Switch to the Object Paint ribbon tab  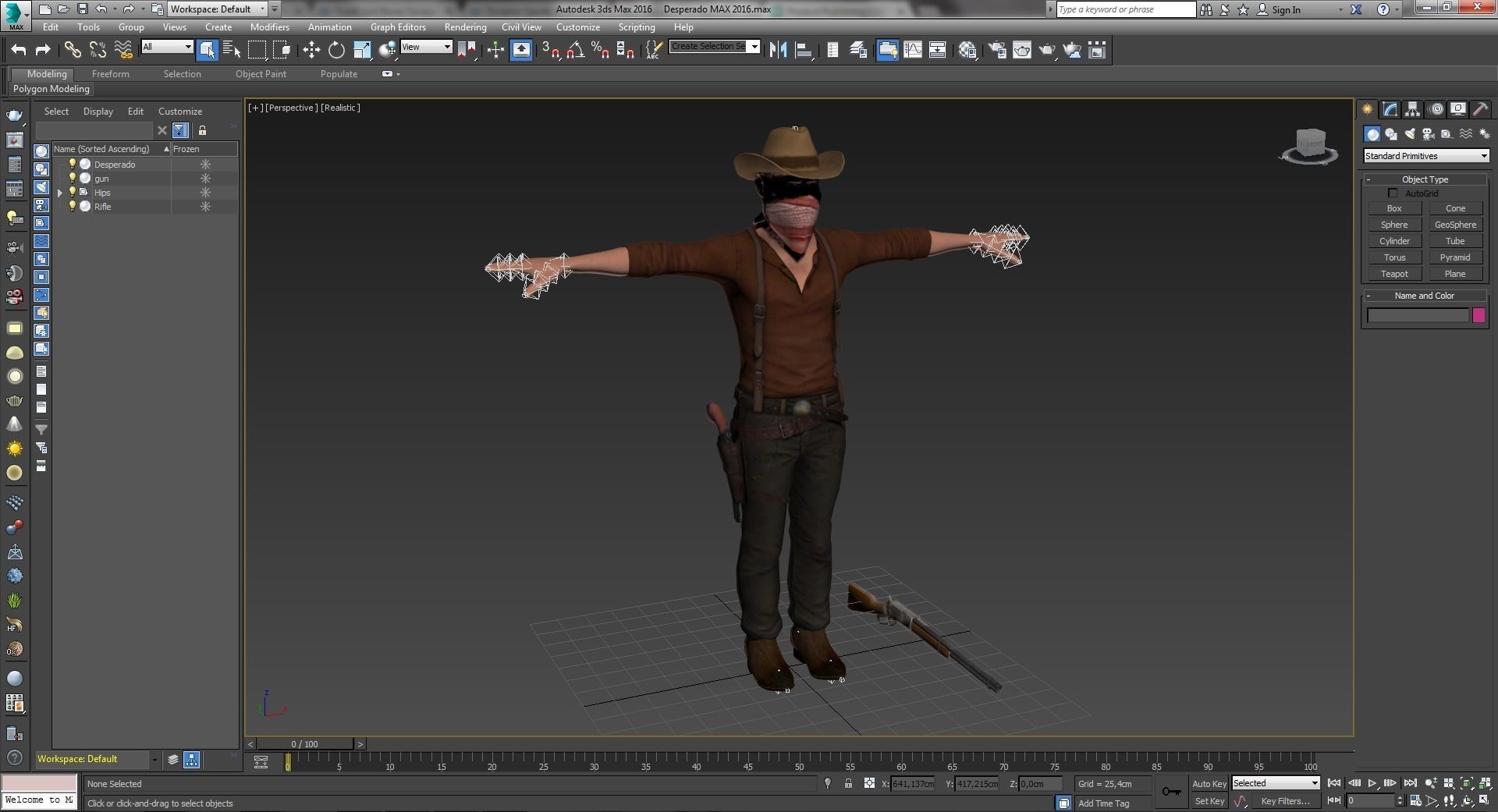(x=261, y=74)
